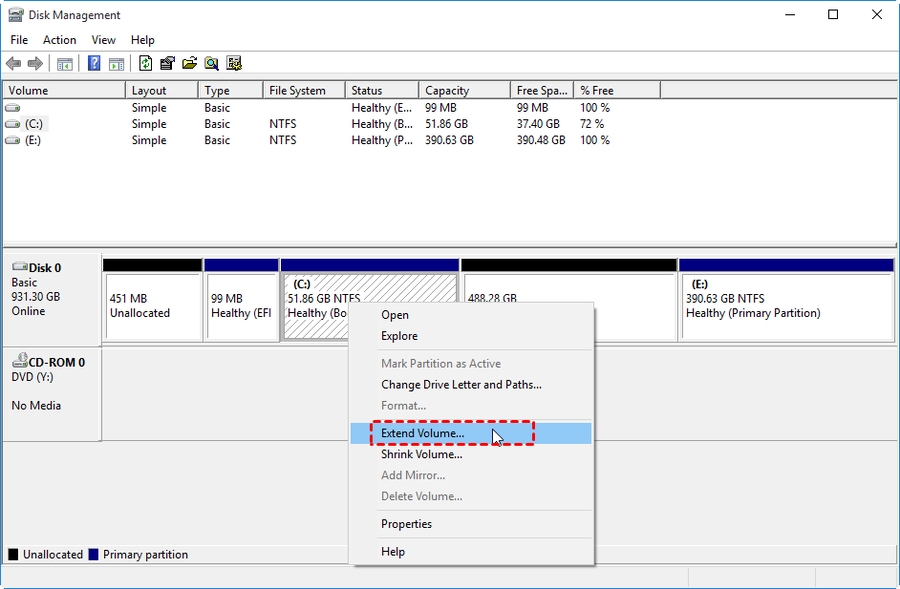Open Properties from the context menu
Image resolution: width=900 pixels, height=589 pixels.
click(406, 524)
